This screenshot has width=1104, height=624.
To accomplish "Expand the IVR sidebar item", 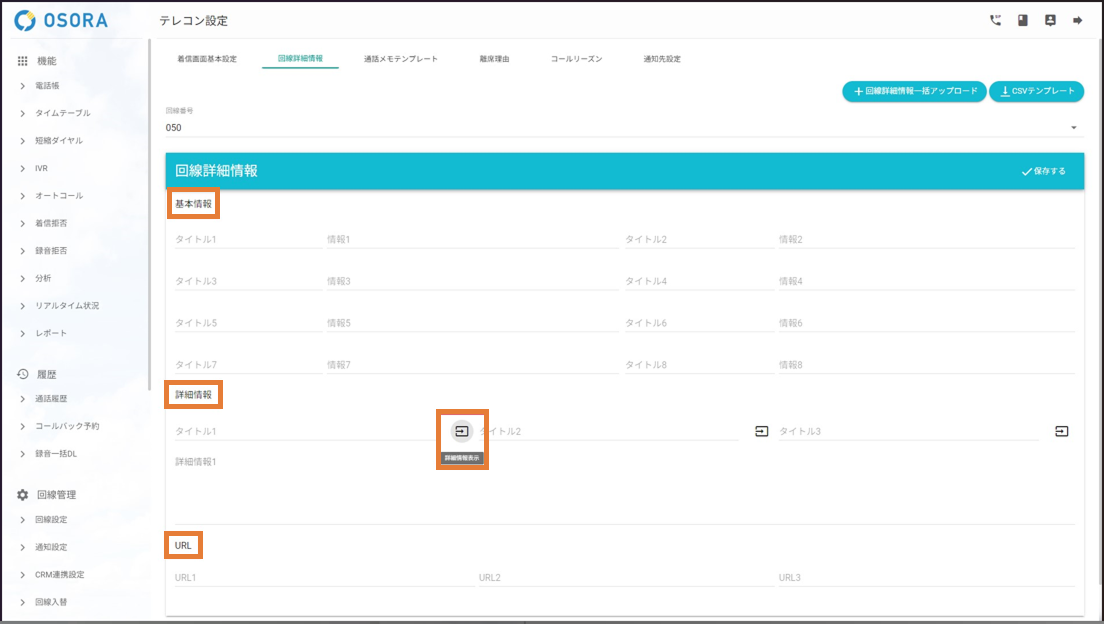I will [41, 168].
